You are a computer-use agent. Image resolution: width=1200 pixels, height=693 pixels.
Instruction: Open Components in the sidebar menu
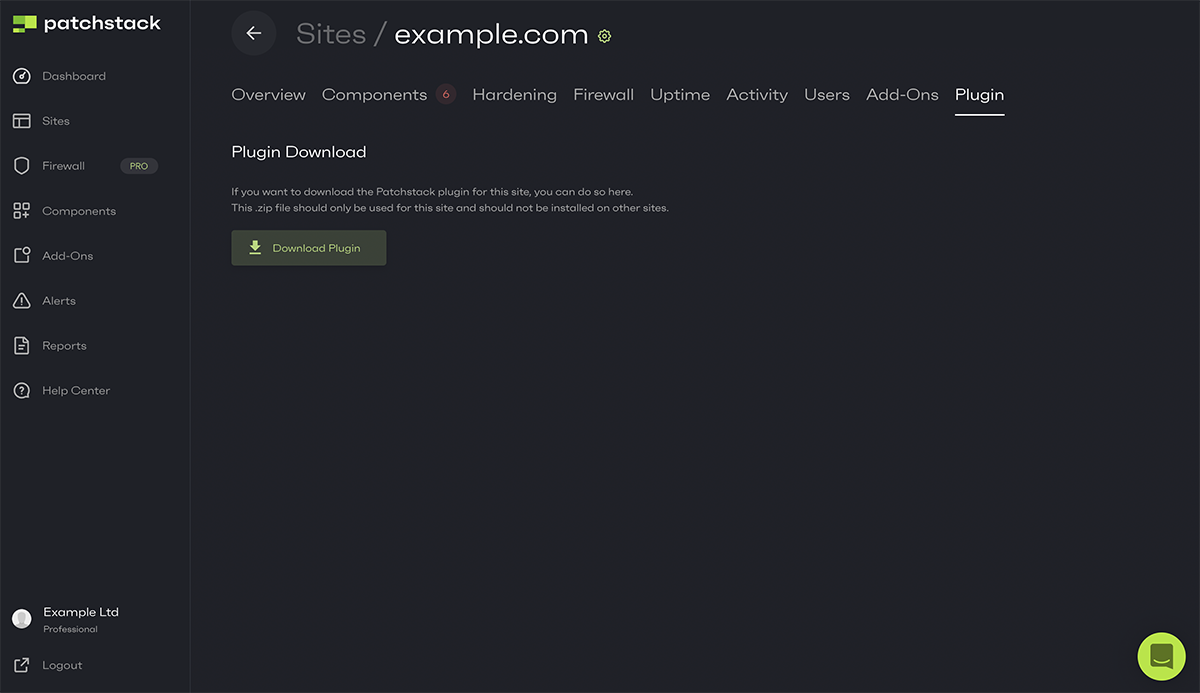tap(79, 211)
